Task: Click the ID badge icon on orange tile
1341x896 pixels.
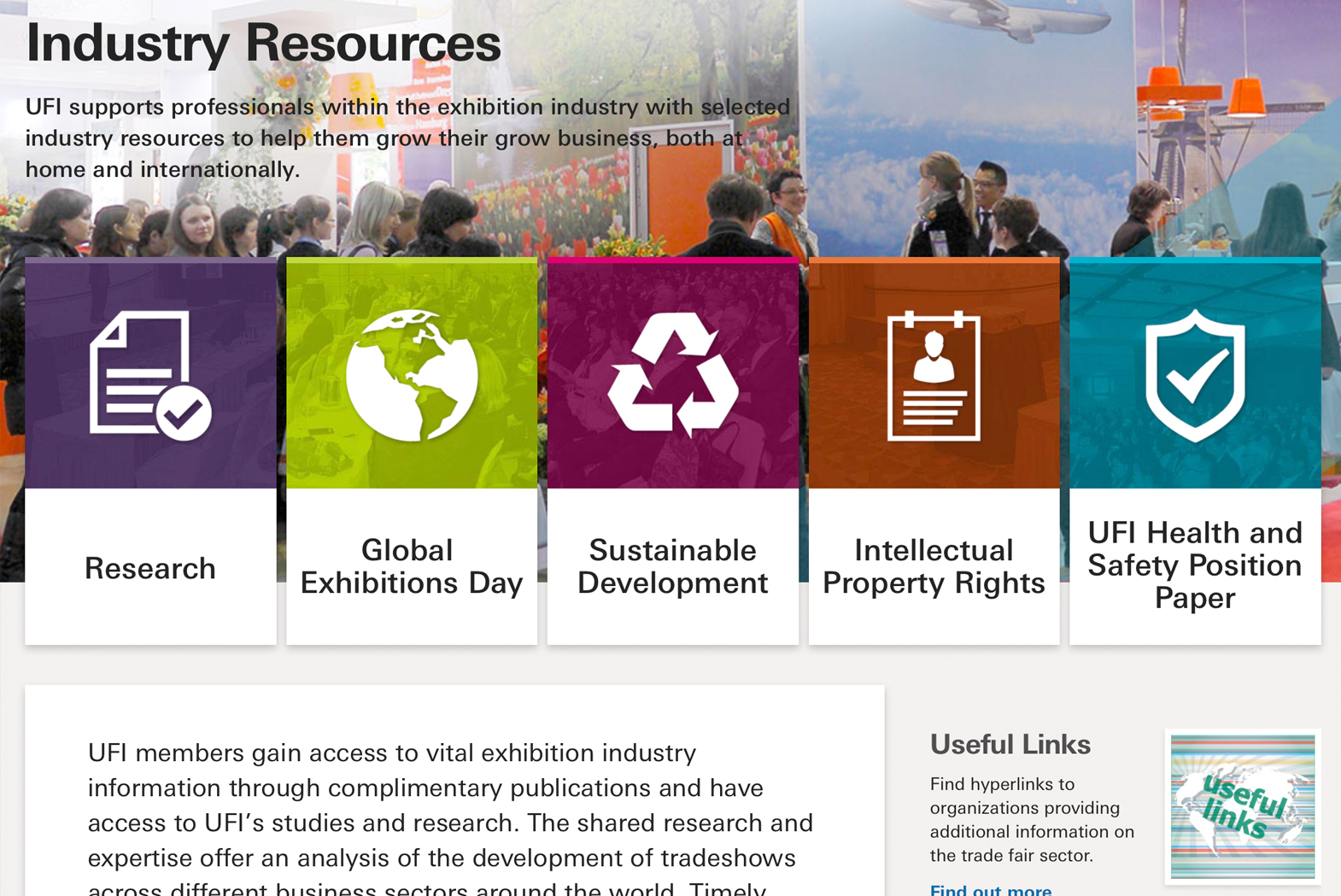Action: [x=934, y=377]
